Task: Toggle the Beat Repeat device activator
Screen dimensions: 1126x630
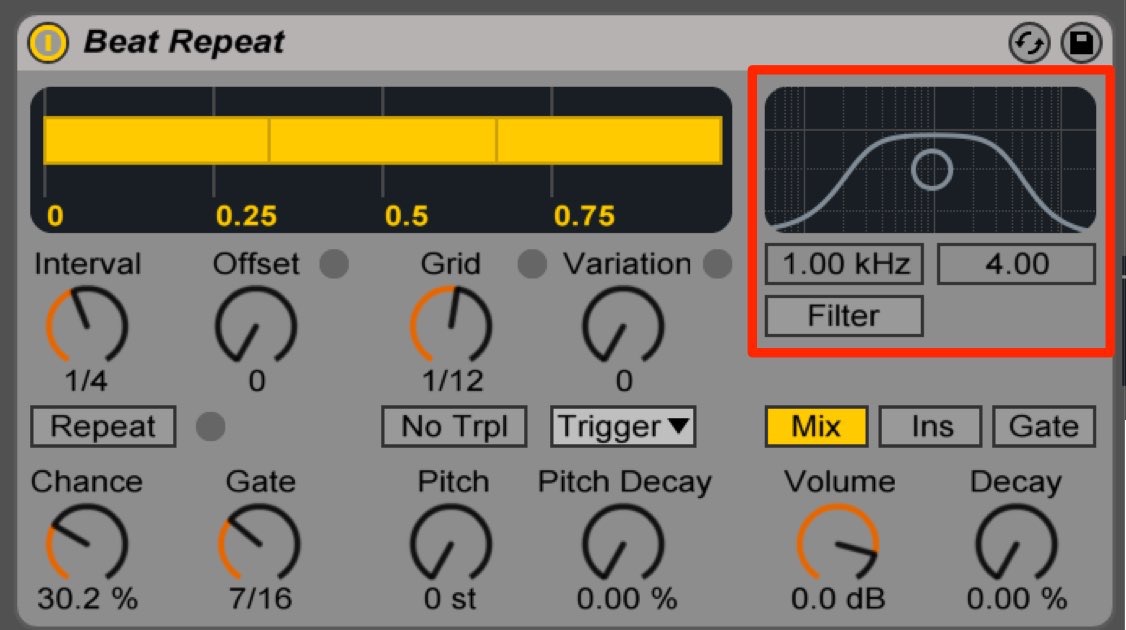Action: click(47, 42)
